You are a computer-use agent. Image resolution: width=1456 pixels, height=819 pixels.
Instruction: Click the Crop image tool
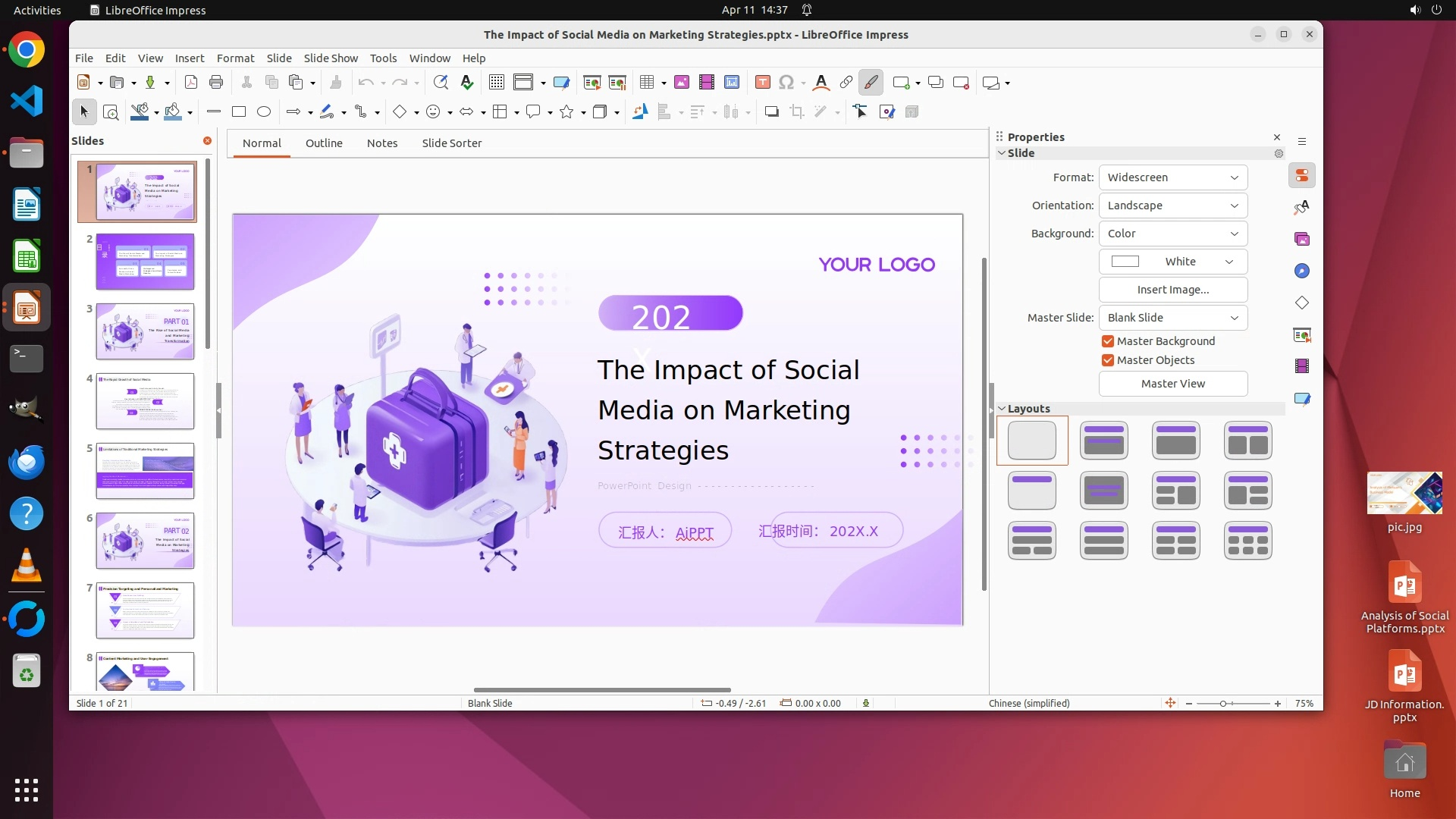pos(796,112)
